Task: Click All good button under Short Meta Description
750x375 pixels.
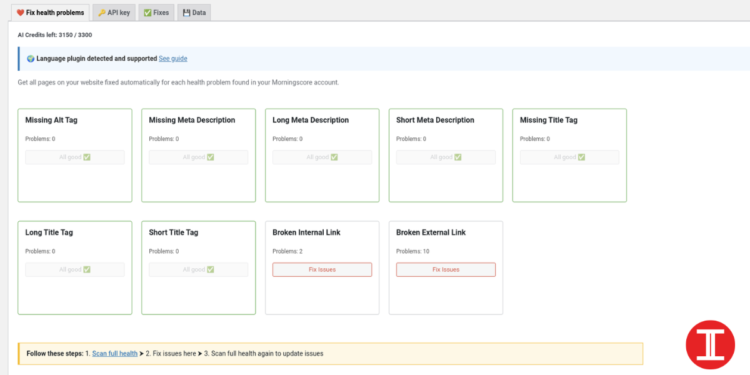Action: click(446, 157)
